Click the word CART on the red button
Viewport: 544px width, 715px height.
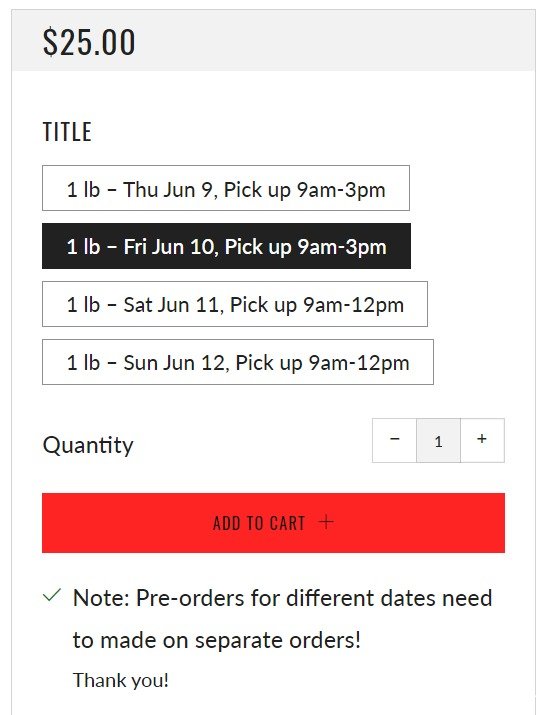coord(287,523)
